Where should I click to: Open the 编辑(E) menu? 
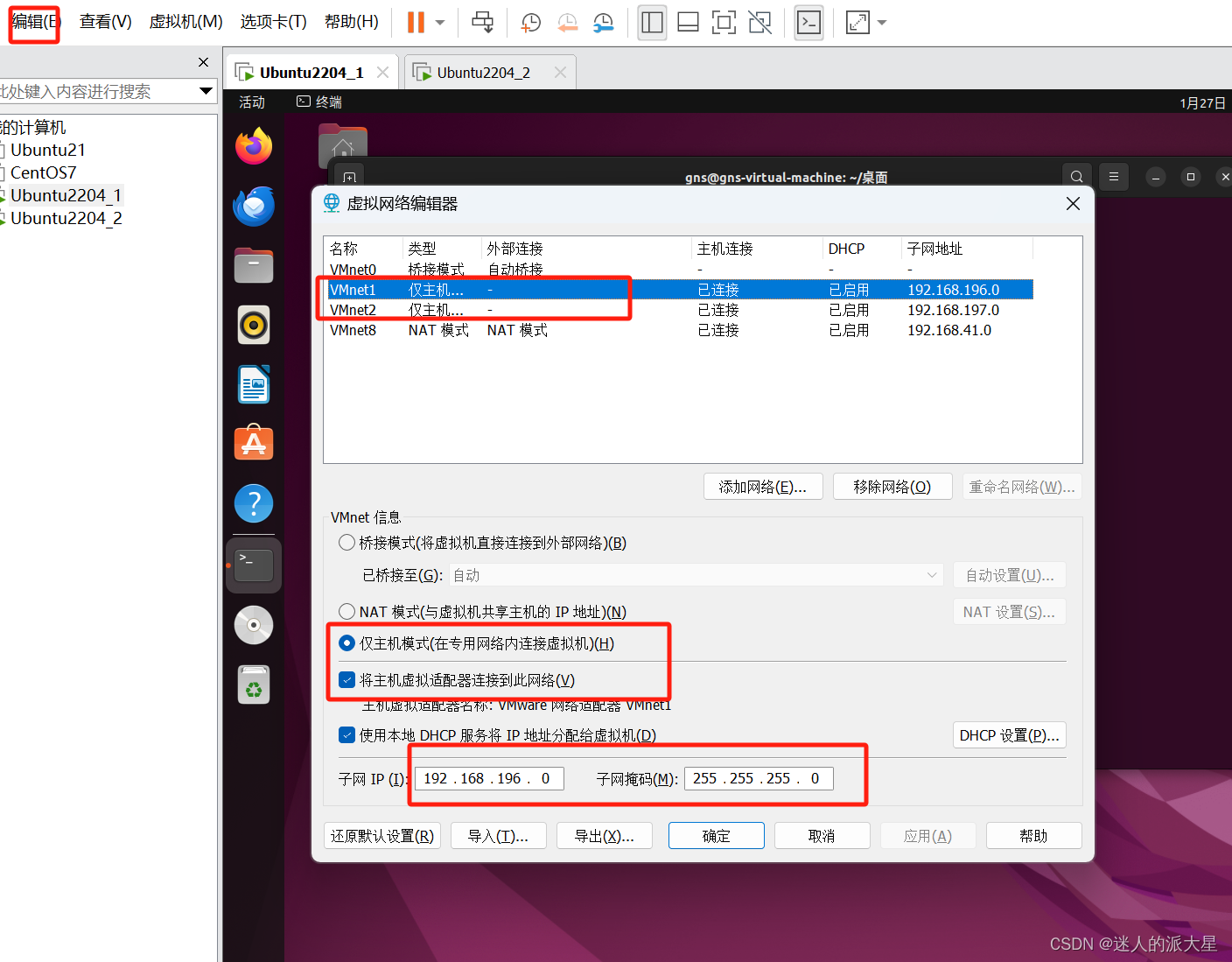click(35, 22)
